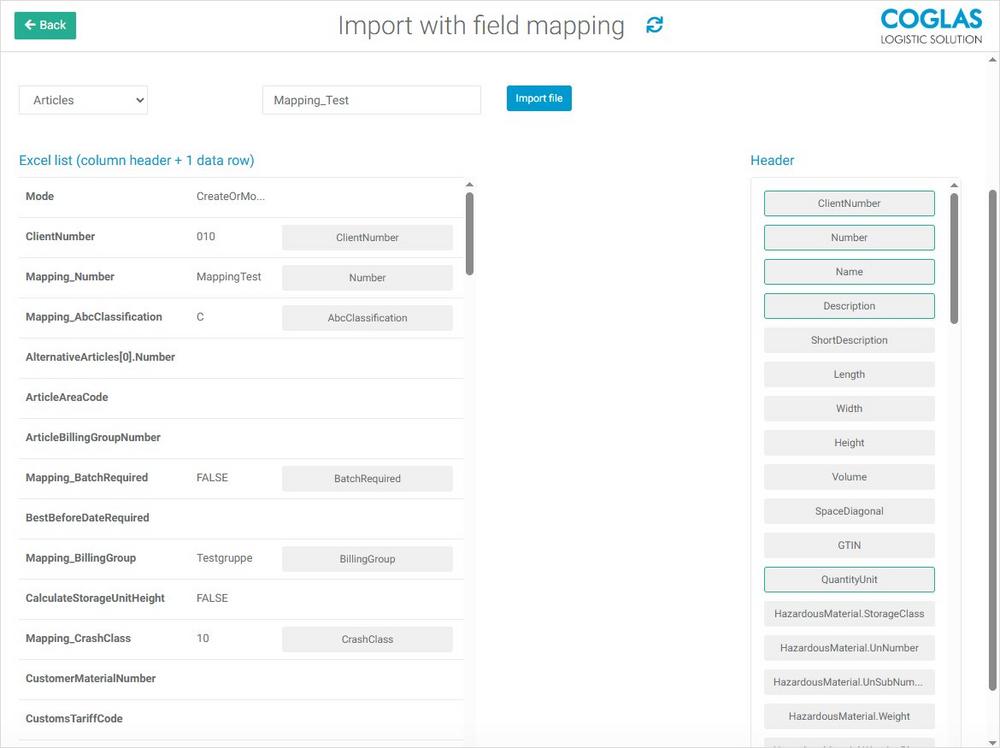Open the Articles dropdown
The image size is (1000, 748).
[83, 100]
